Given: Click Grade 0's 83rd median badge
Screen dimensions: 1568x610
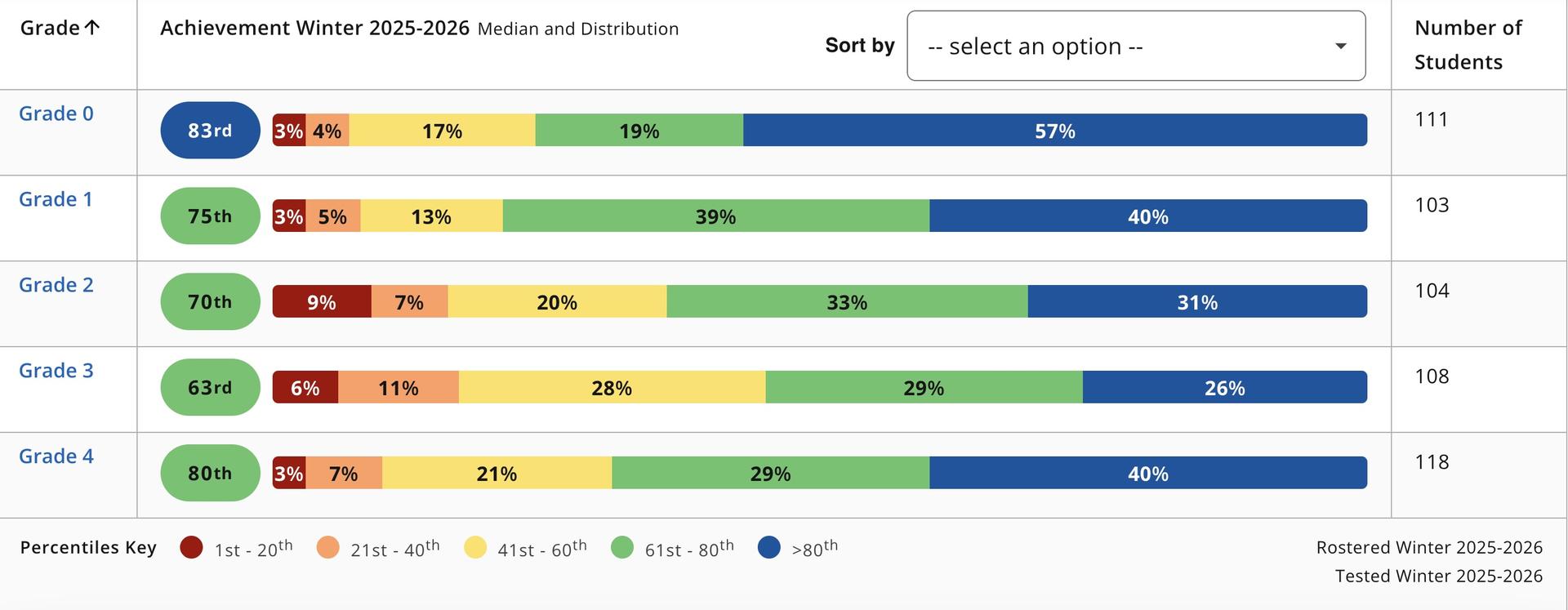Looking at the screenshot, I should (x=210, y=131).
